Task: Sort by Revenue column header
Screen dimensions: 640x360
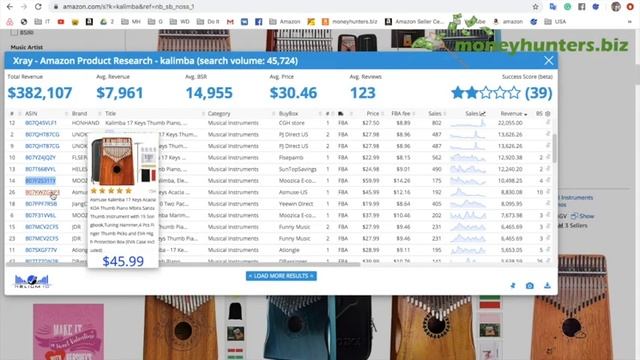Action: [x=514, y=113]
